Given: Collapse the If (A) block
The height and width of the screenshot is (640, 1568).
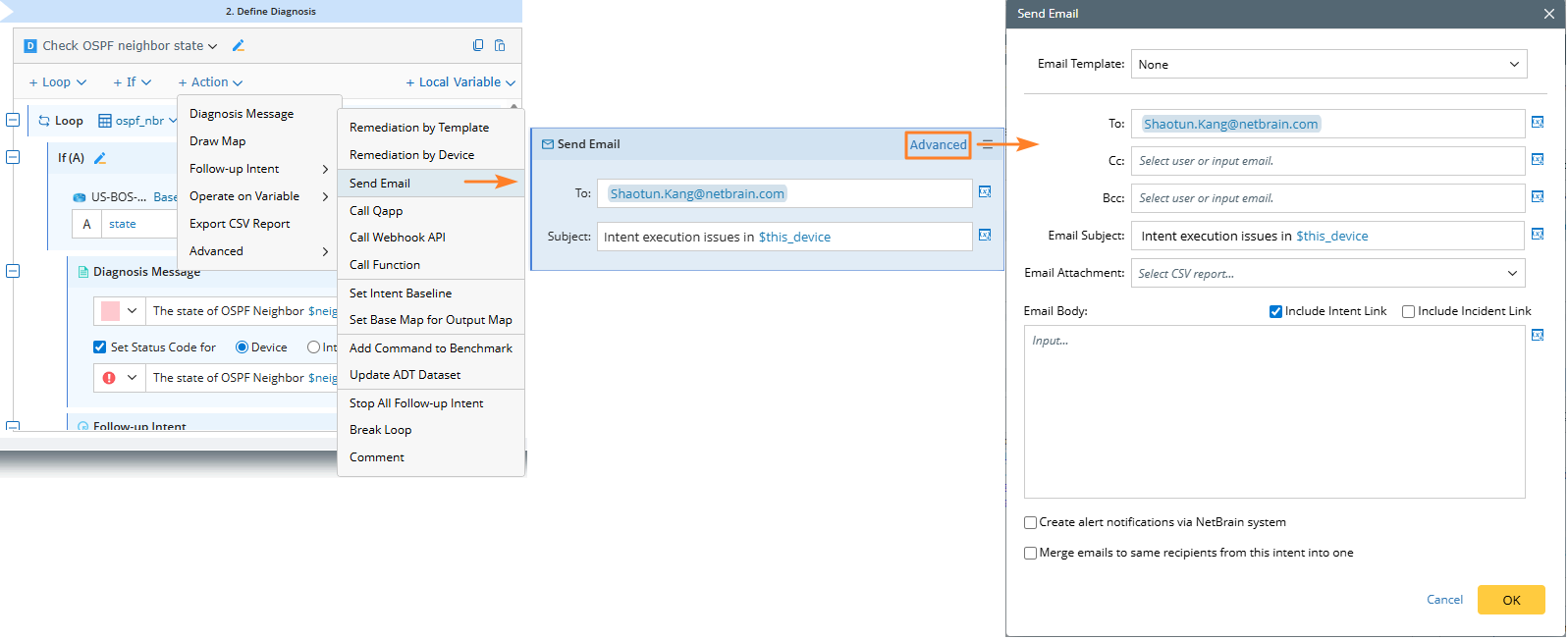Looking at the screenshot, I should pyautogui.click(x=13, y=157).
